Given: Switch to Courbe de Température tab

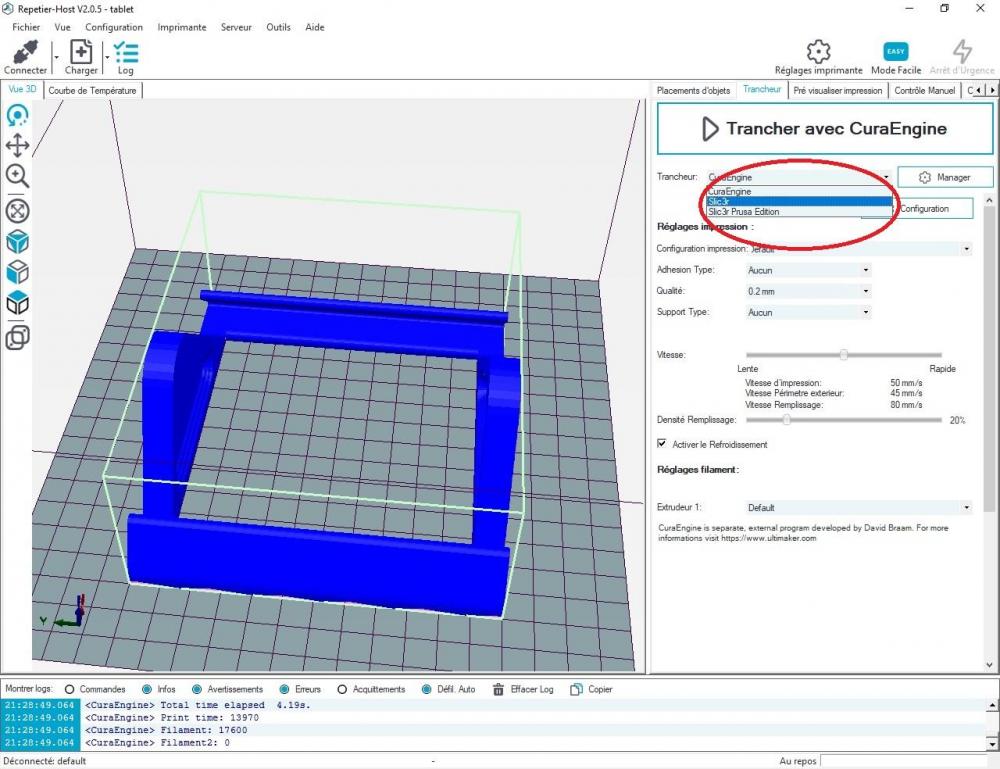Looking at the screenshot, I should [92, 91].
